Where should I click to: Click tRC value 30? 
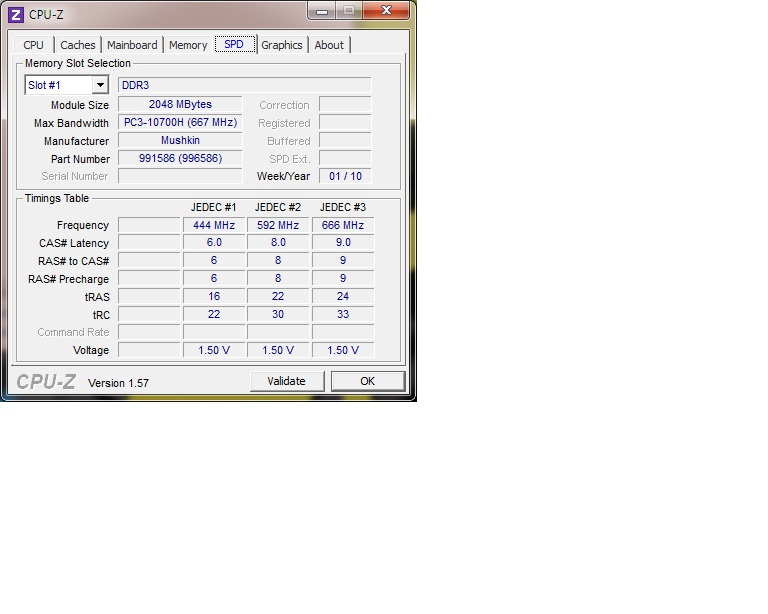coord(278,314)
